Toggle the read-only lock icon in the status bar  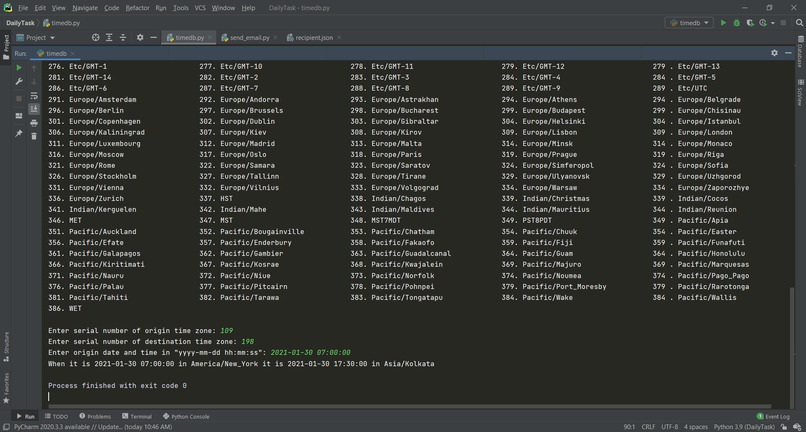tap(784, 427)
